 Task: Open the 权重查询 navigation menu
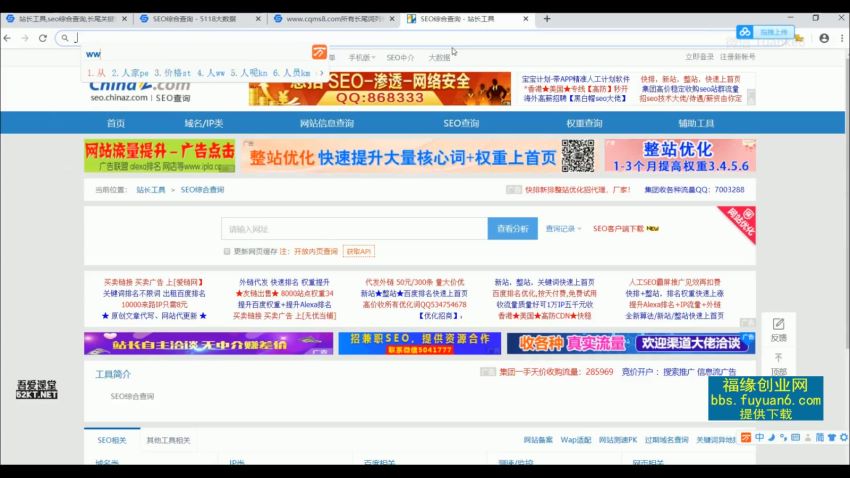tap(584, 123)
